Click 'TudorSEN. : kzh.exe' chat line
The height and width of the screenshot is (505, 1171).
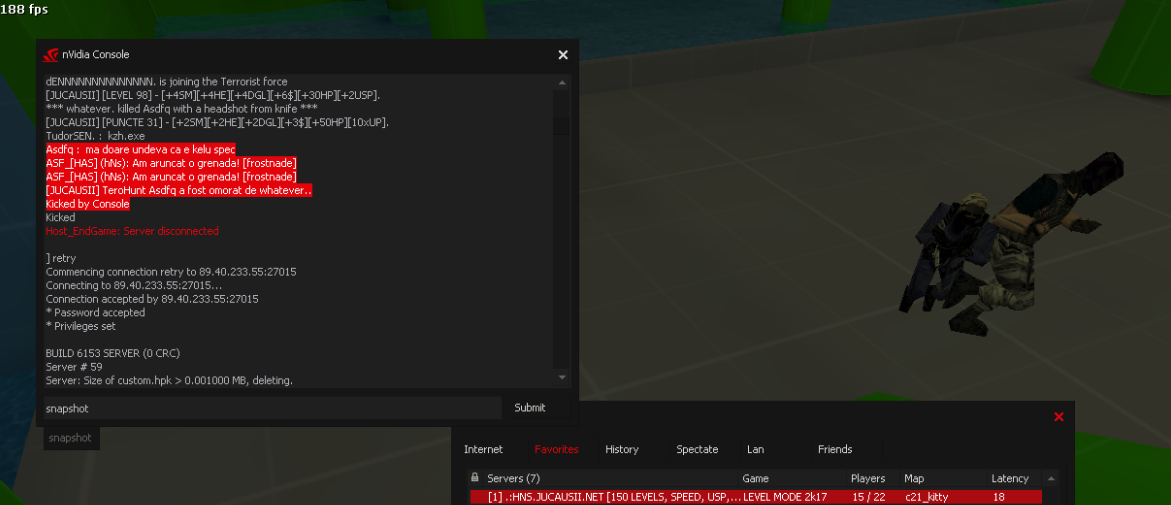95,136
